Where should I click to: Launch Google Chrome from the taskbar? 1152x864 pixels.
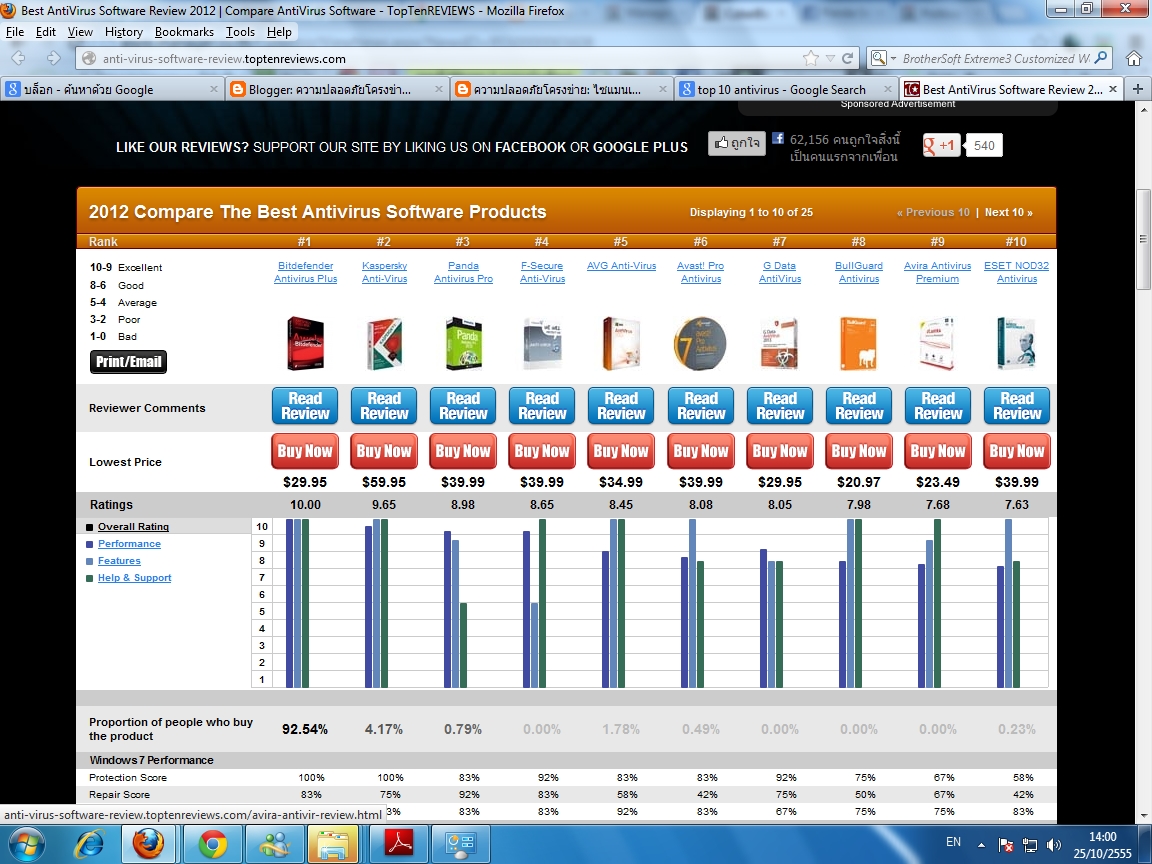pos(212,844)
